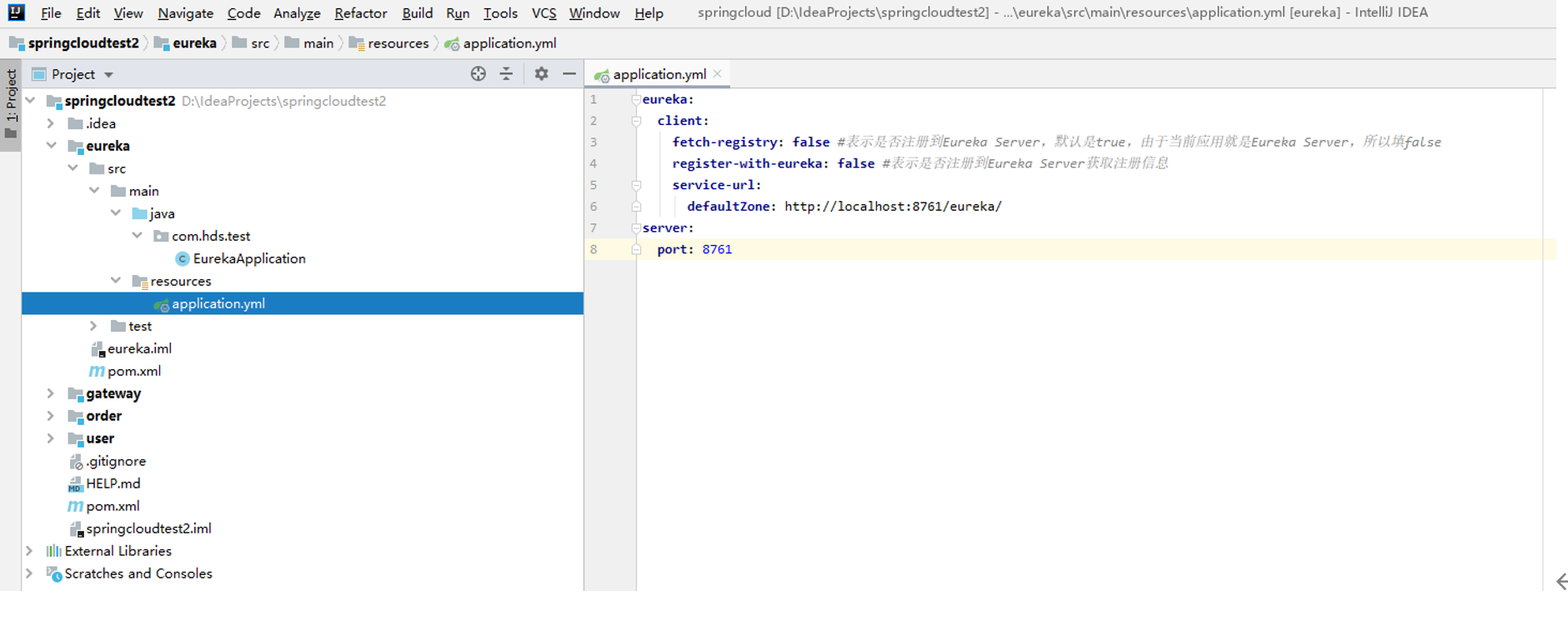Image resolution: width=1568 pixels, height=621 pixels.
Task: Select EurekaApplication class in tree
Action: (241, 258)
